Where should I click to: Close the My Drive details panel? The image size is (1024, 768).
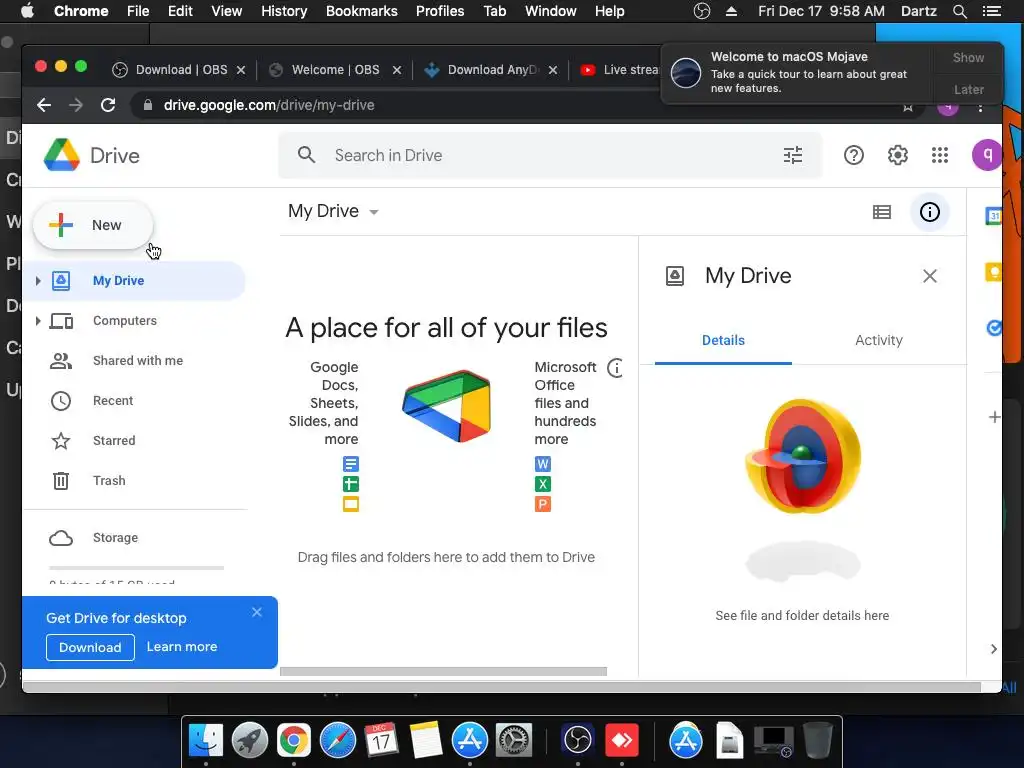[x=929, y=276]
